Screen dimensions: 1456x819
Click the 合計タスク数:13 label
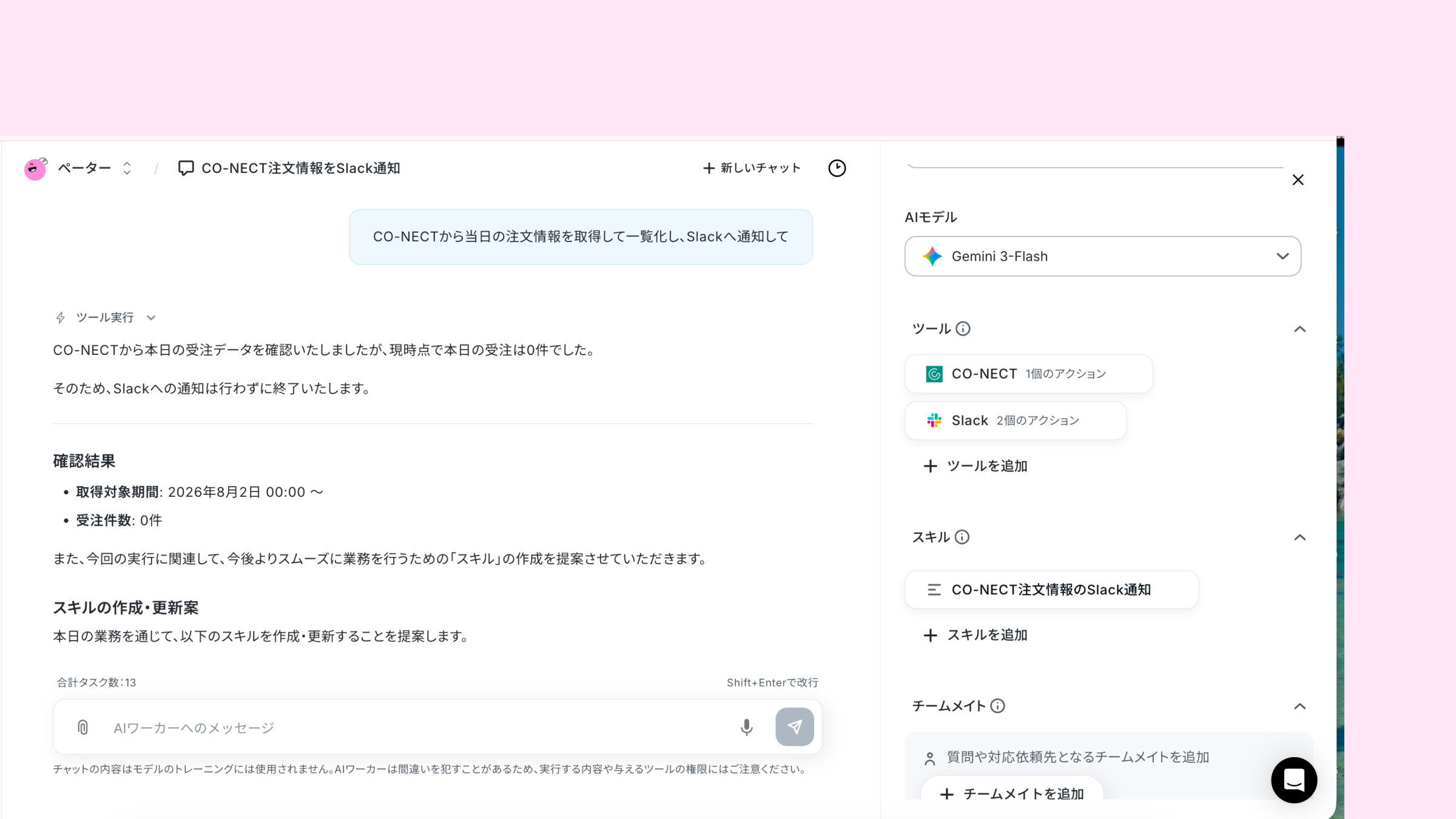coord(96,682)
